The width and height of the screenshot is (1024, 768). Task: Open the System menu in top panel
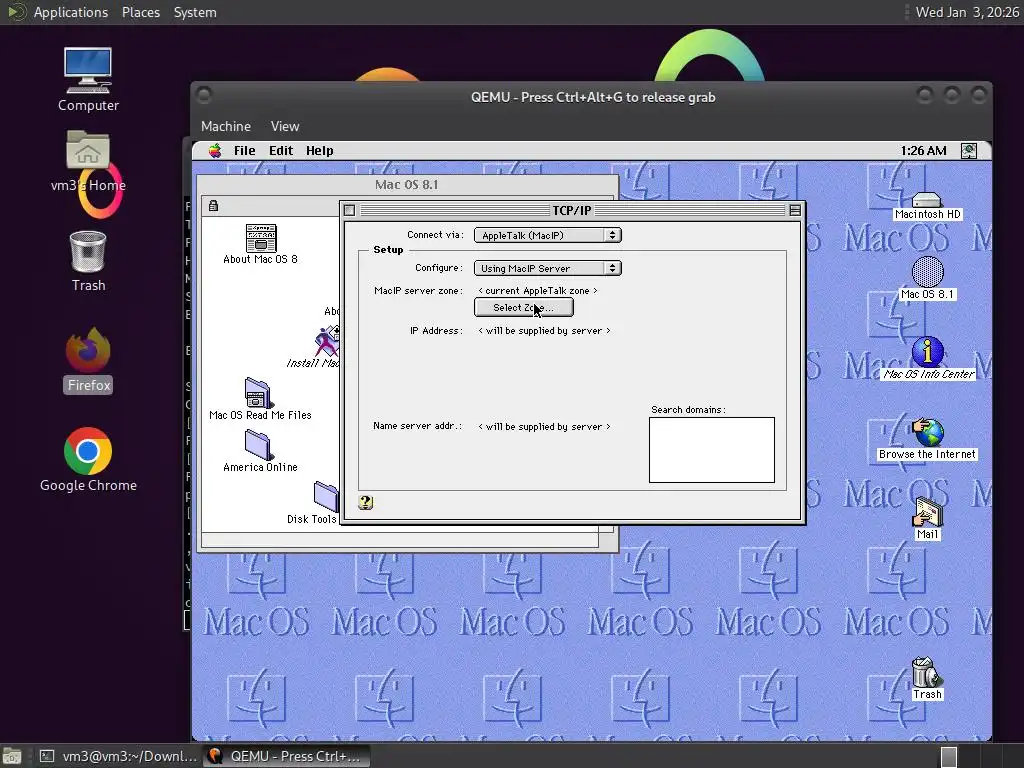pos(195,12)
